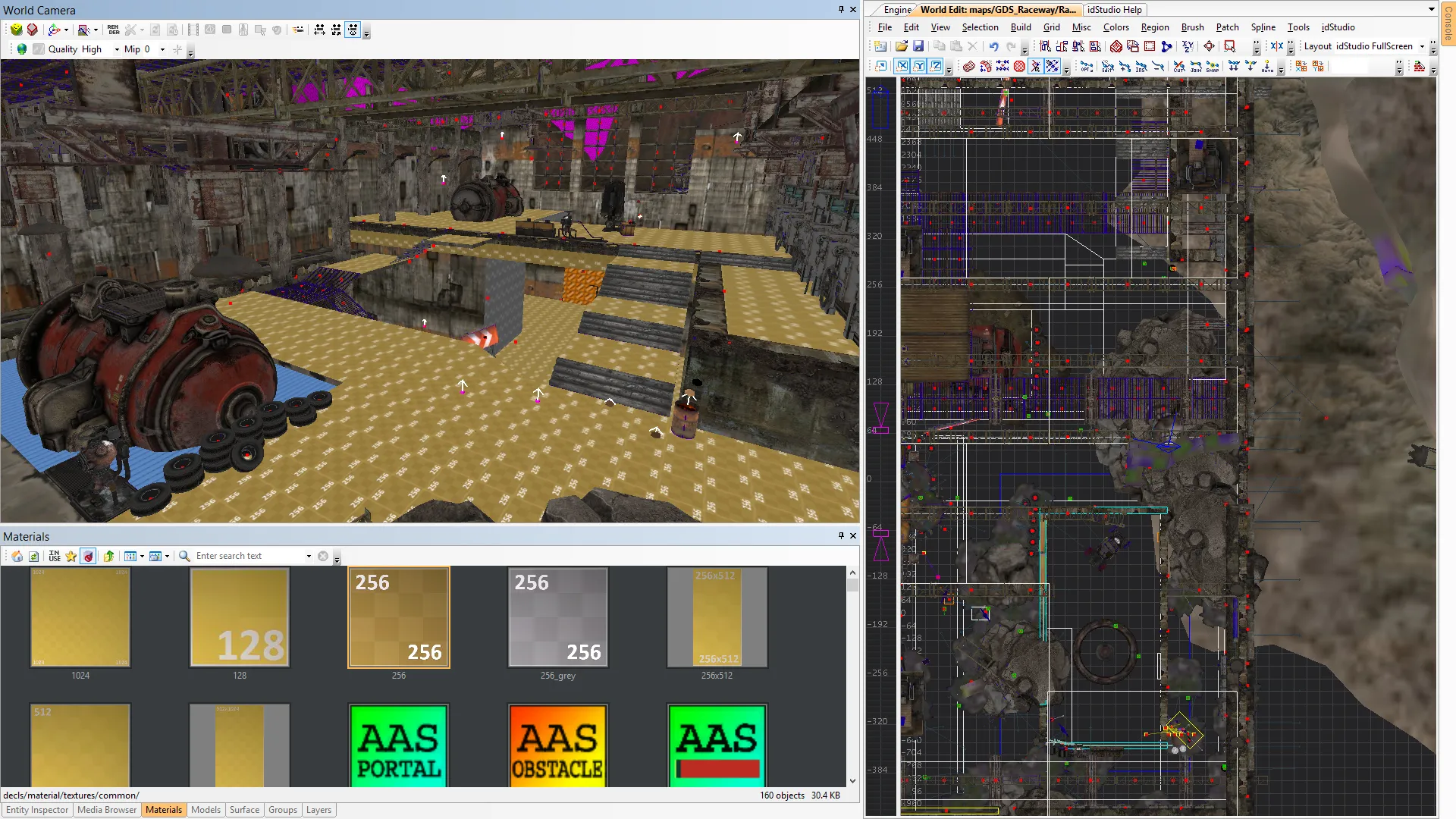
Task: Click the RENDER button in camera toolbar
Action: (113, 30)
